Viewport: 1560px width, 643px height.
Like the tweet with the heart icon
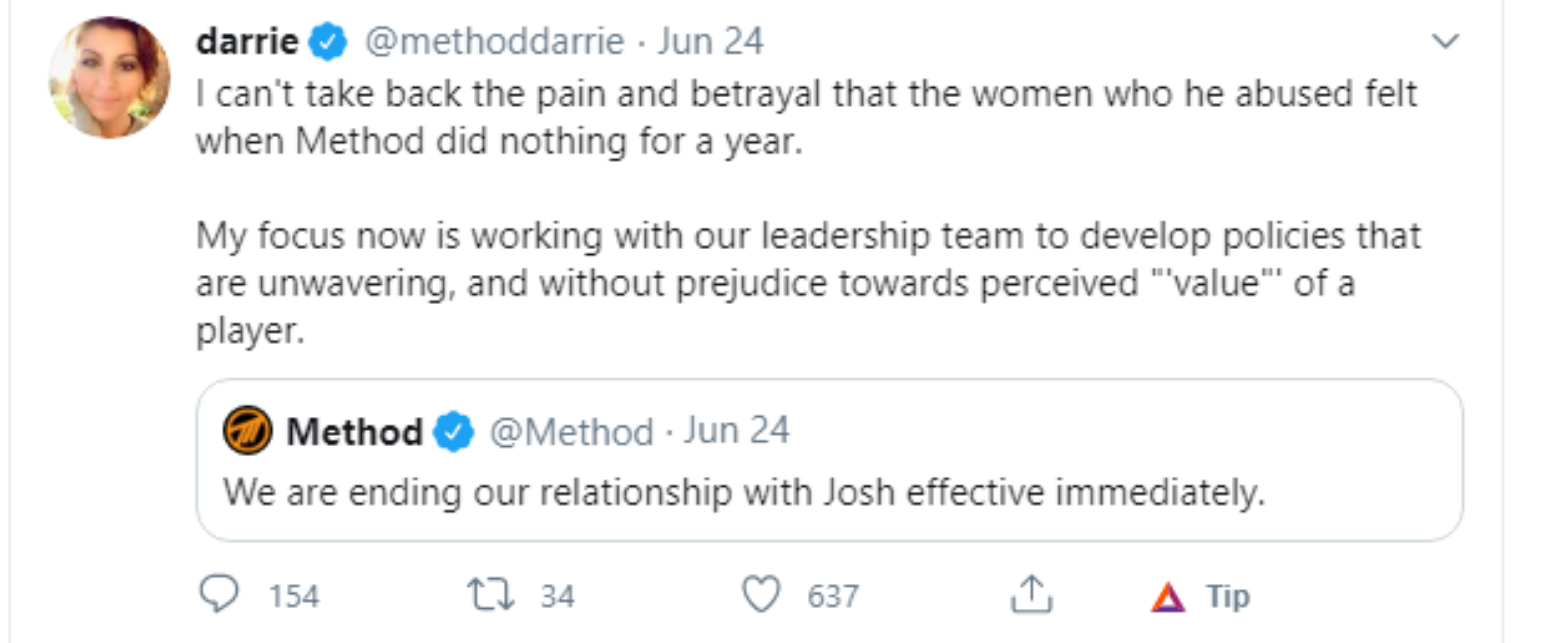click(762, 596)
